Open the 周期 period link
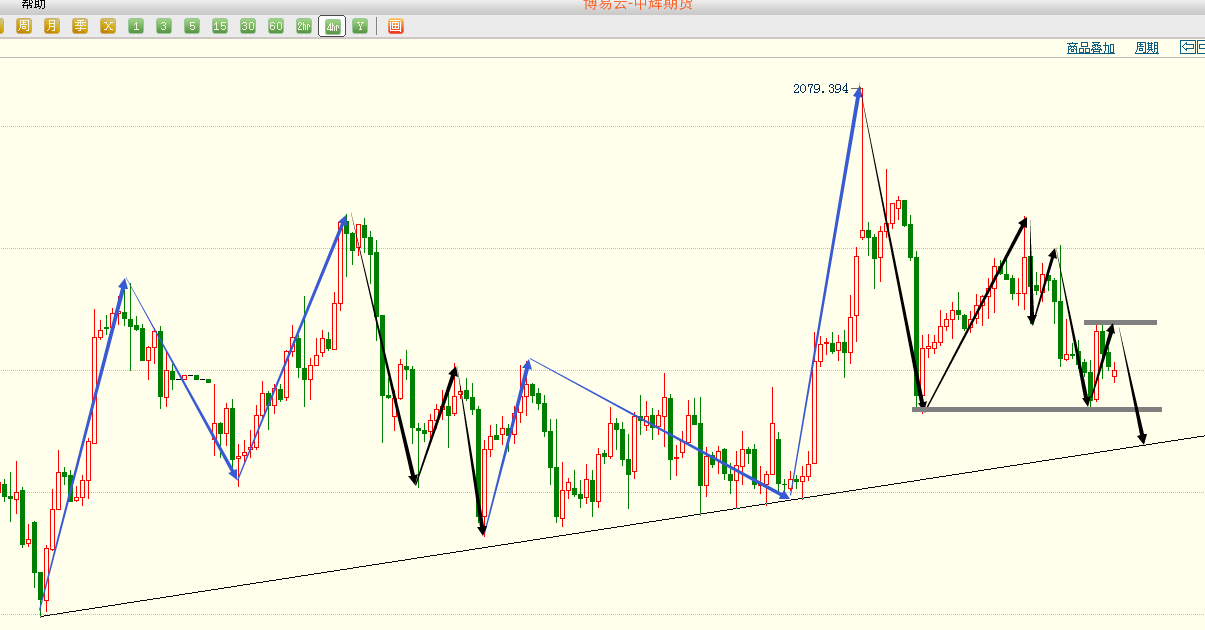Screen dimensions: 1205x630 point(1146,48)
